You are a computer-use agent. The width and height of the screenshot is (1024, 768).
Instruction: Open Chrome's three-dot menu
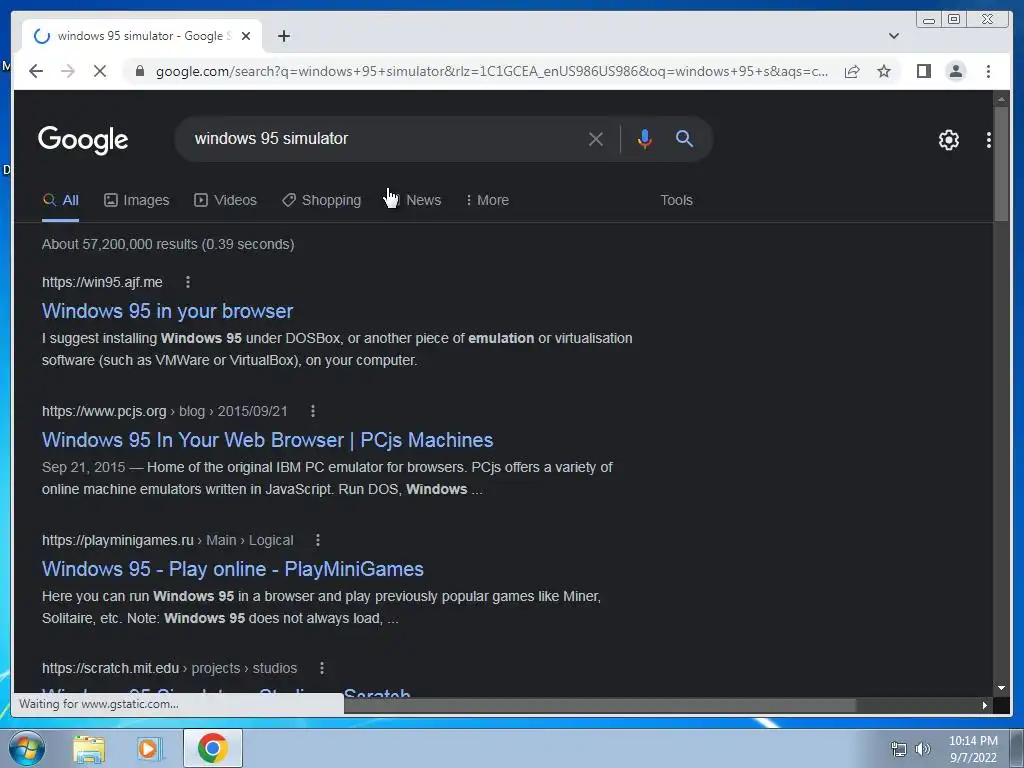click(x=988, y=71)
